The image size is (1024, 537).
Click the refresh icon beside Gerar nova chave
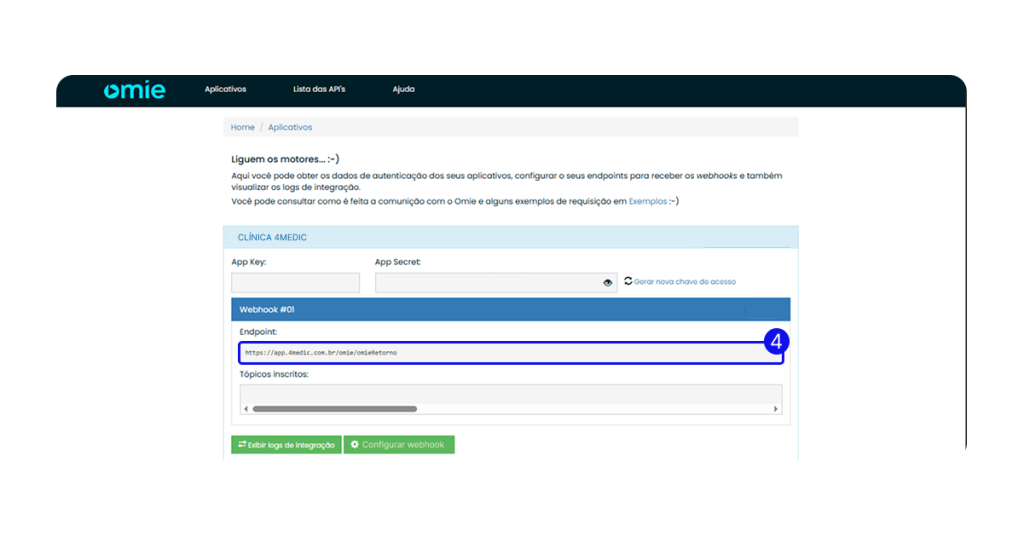click(x=628, y=281)
